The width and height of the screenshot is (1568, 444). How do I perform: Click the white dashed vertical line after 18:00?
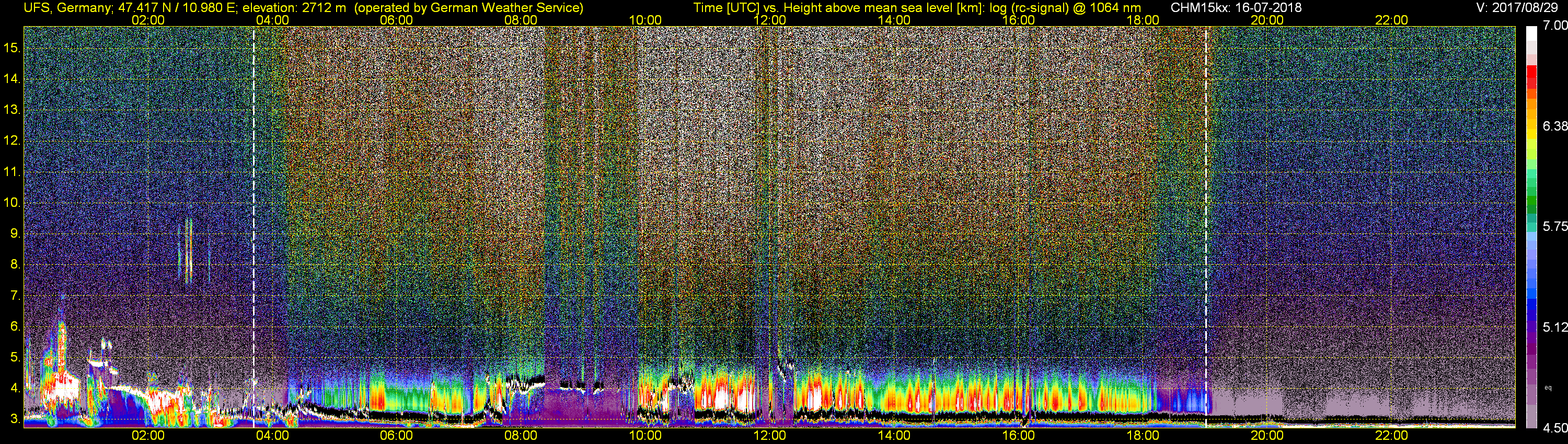click(1206, 226)
